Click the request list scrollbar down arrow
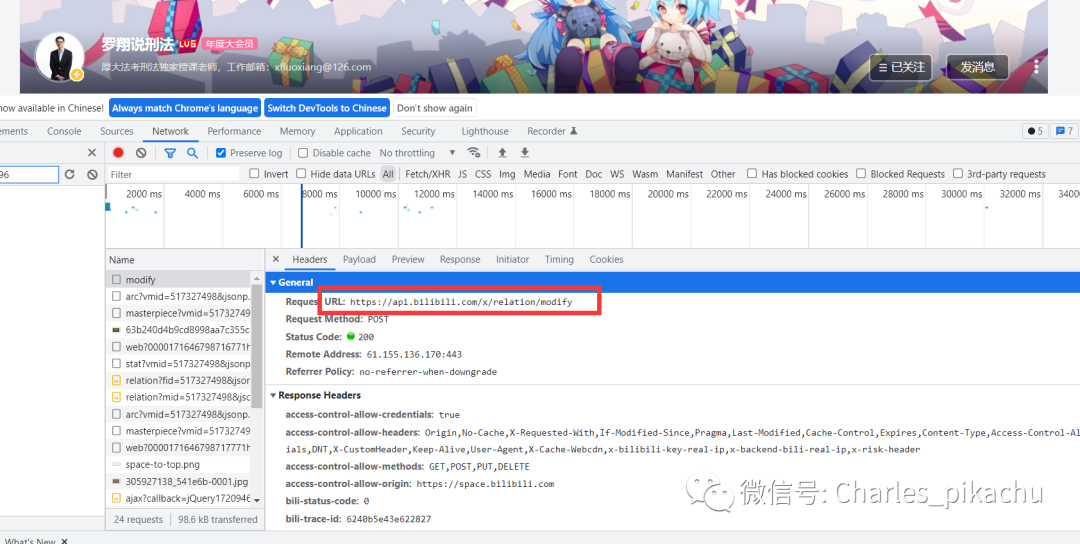This screenshot has height=544, width=1080. pyautogui.click(x=257, y=500)
